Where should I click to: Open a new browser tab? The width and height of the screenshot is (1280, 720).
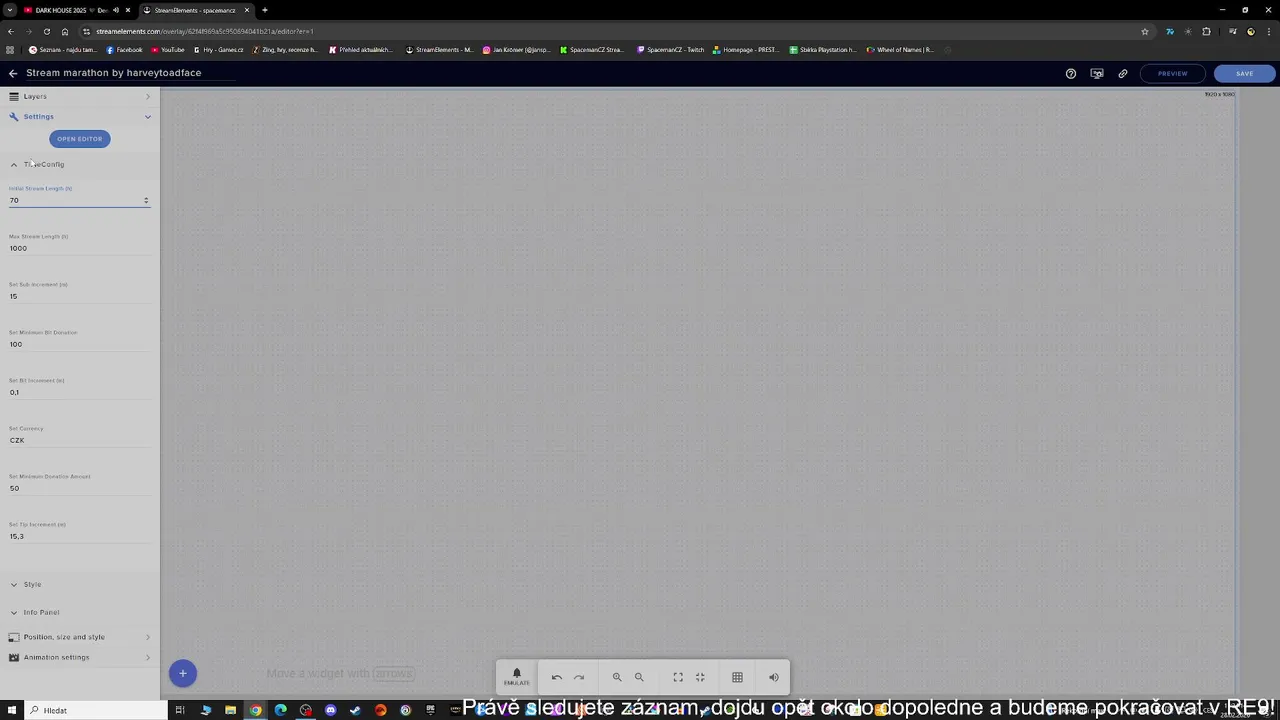[x=265, y=10]
